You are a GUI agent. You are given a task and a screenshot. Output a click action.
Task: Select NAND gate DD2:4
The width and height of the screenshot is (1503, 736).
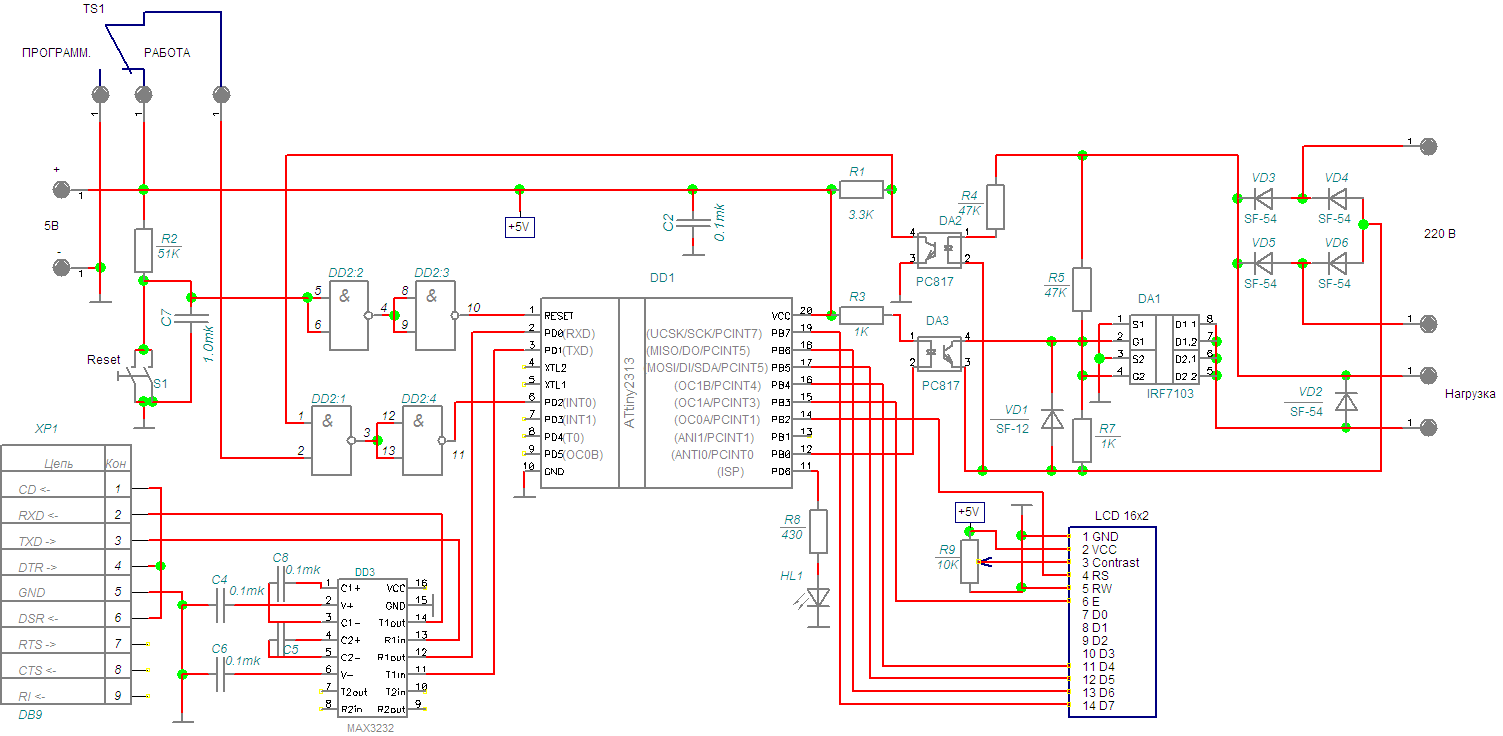coord(423,440)
